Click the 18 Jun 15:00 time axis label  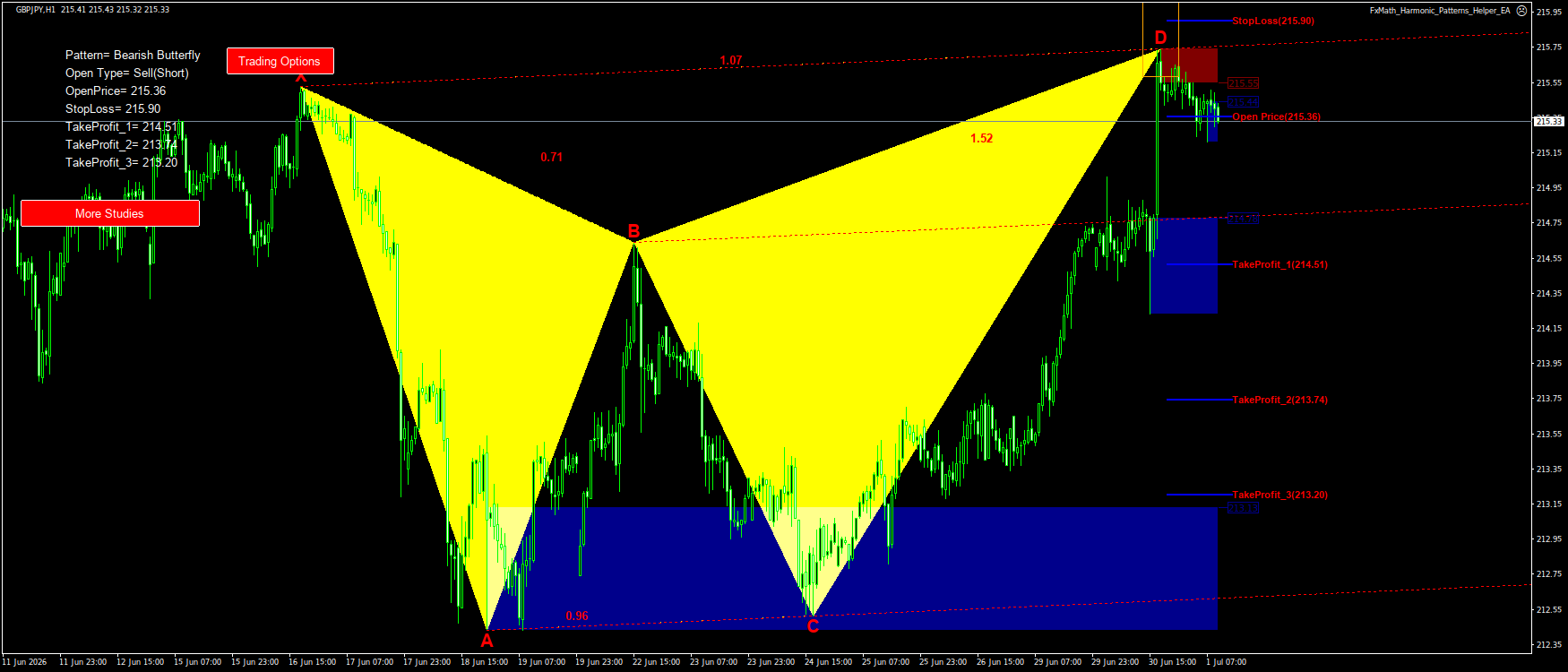485,662
